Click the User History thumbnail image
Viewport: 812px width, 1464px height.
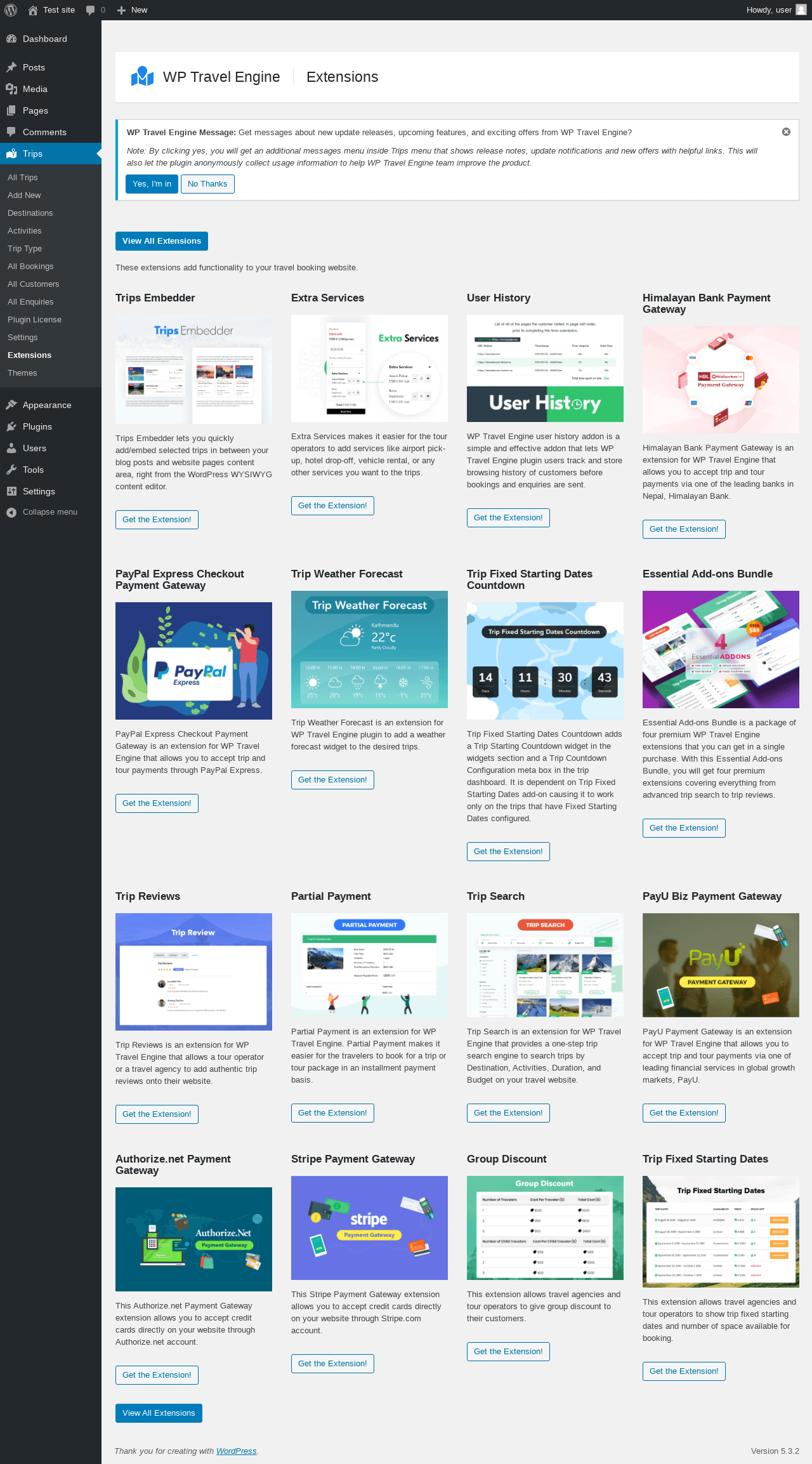point(545,368)
